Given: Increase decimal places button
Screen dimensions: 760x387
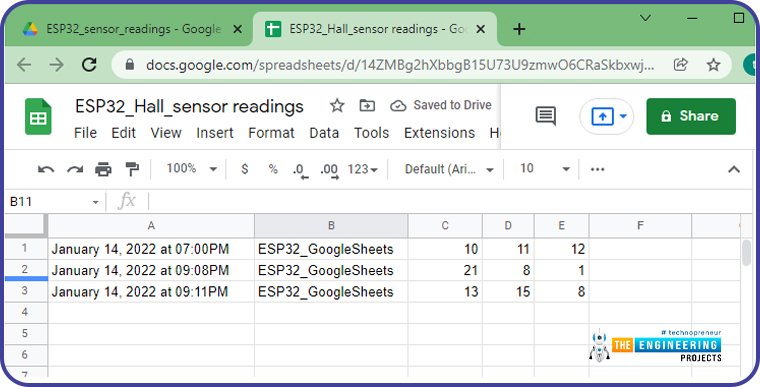Looking at the screenshot, I should [329, 171].
